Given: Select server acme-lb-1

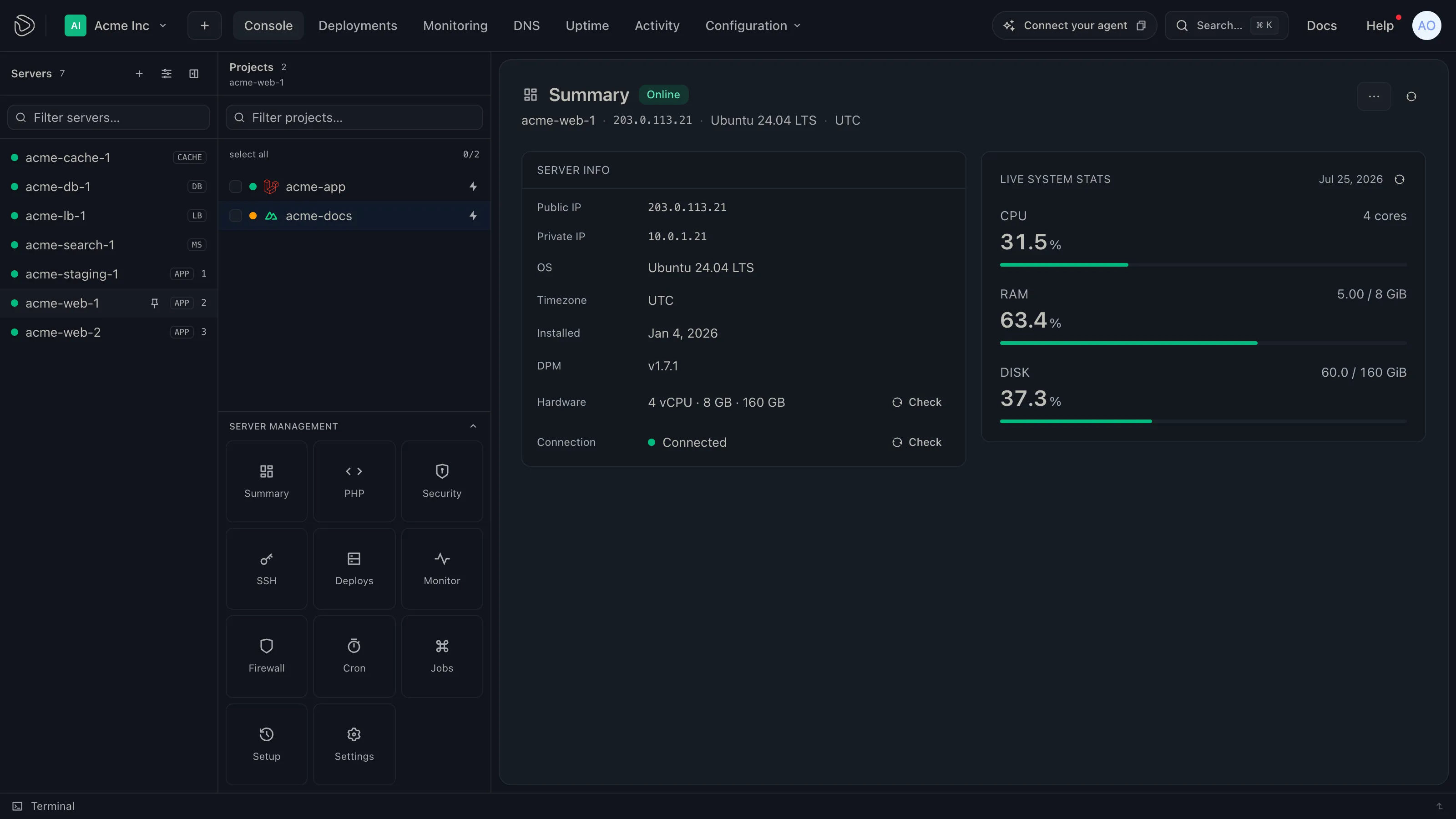Looking at the screenshot, I should tap(109, 215).
